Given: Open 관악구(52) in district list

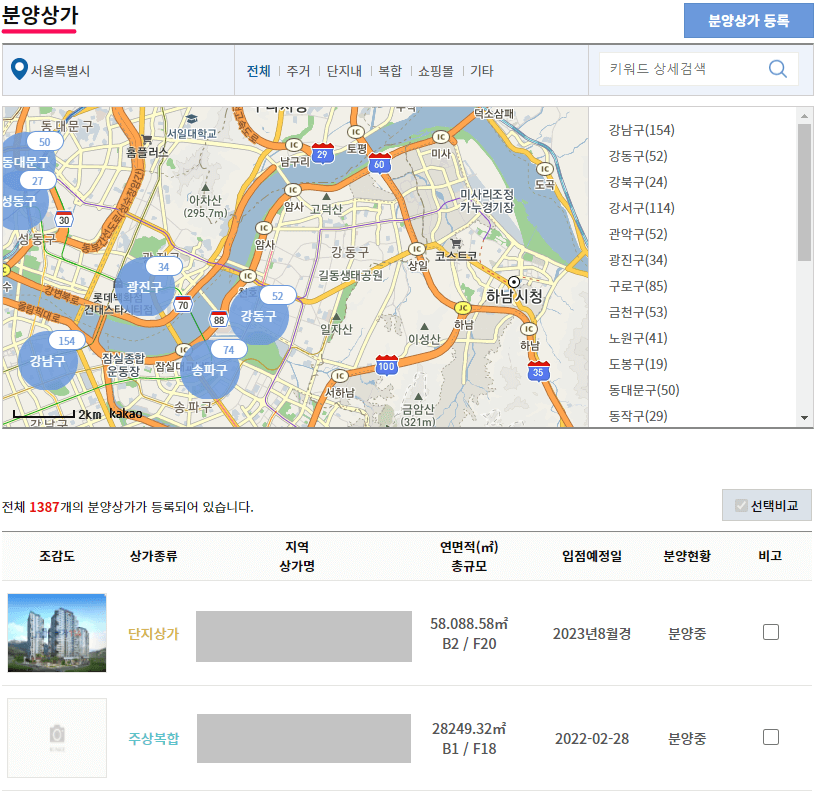Looking at the screenshot, I should tap(638, 234).
